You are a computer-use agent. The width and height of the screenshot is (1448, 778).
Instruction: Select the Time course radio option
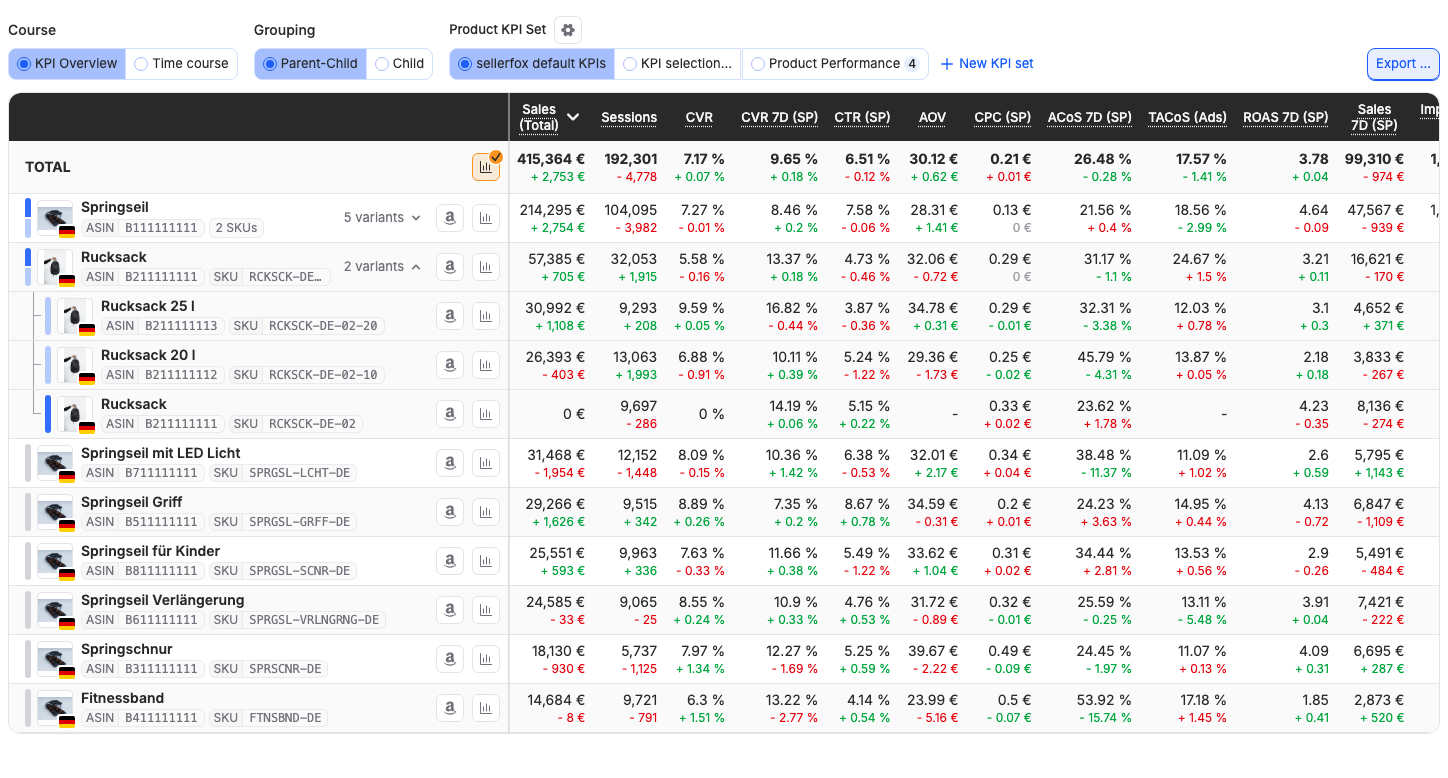[x=182, y=64]
